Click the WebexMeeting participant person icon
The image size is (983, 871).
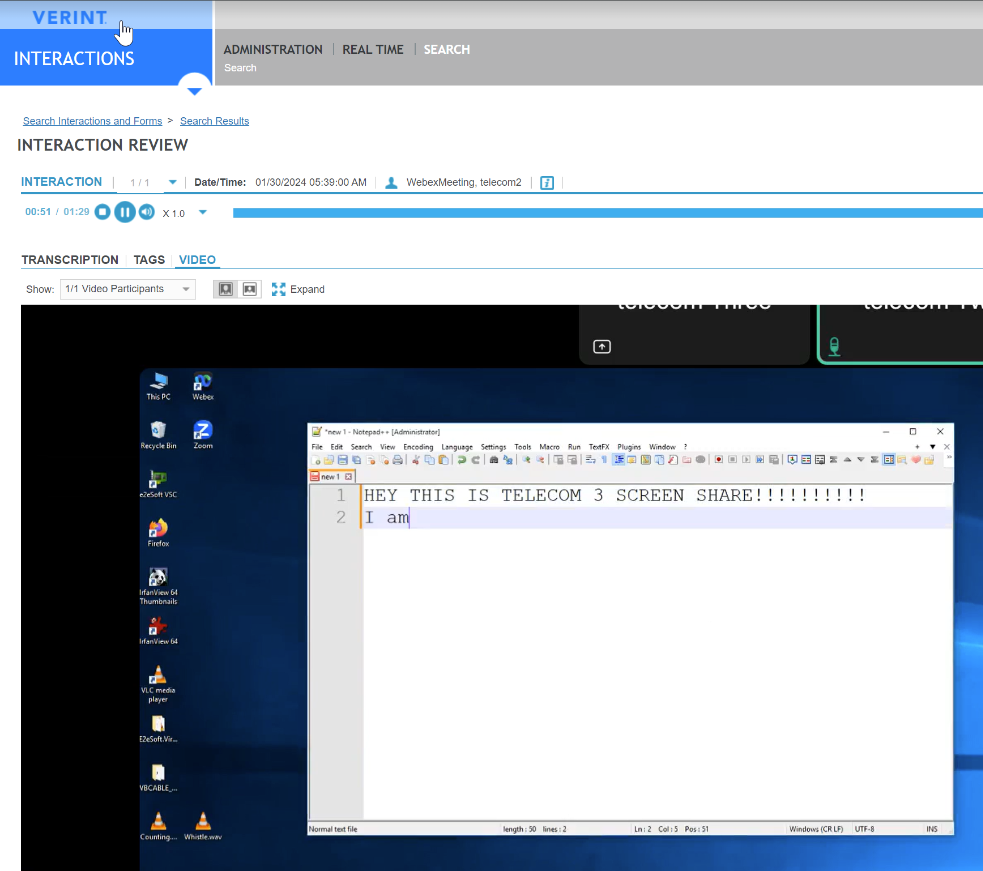point(391,183)
